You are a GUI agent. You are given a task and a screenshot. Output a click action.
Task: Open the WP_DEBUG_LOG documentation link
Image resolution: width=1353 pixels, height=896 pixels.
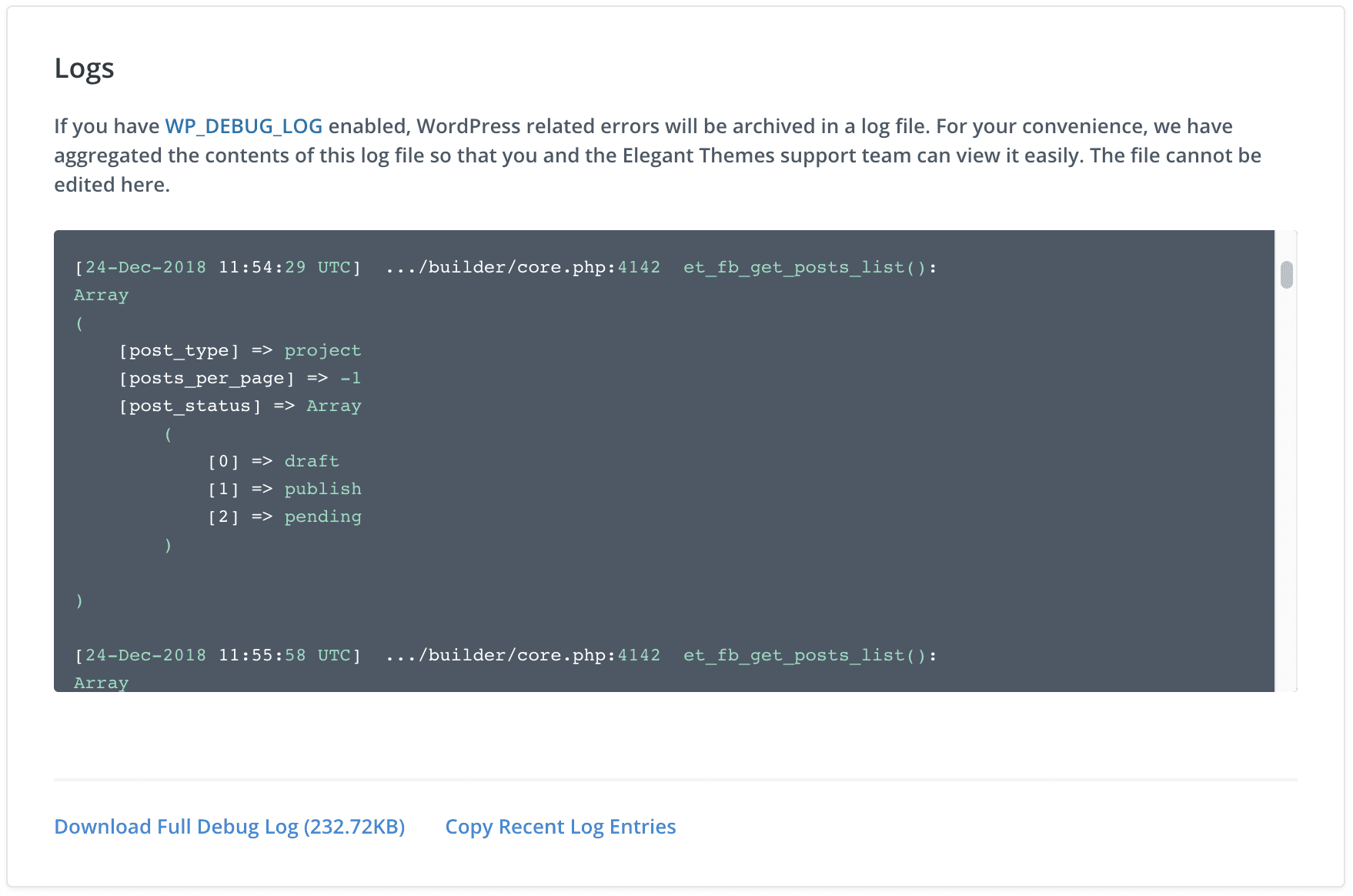click(x=243, y=126)
